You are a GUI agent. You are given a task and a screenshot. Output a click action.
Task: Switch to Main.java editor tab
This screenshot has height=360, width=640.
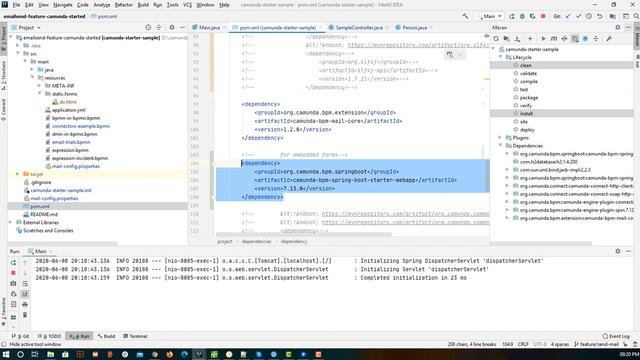pos(209,27)
